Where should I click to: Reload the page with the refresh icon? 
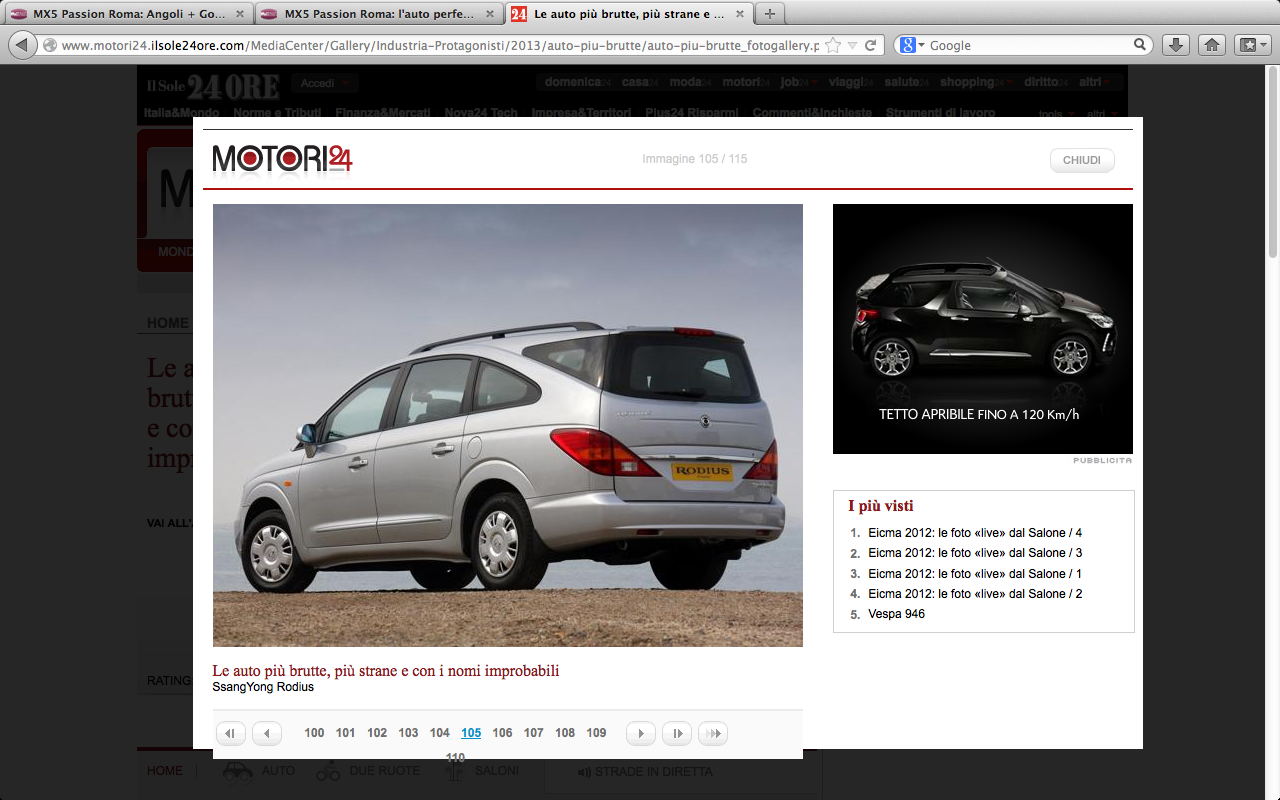870,45
